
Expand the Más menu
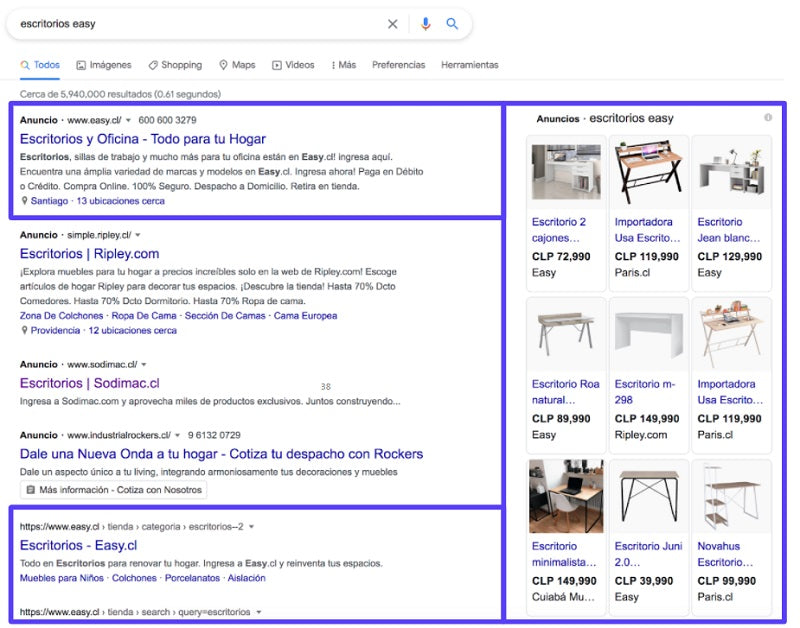tap(344, 65)
